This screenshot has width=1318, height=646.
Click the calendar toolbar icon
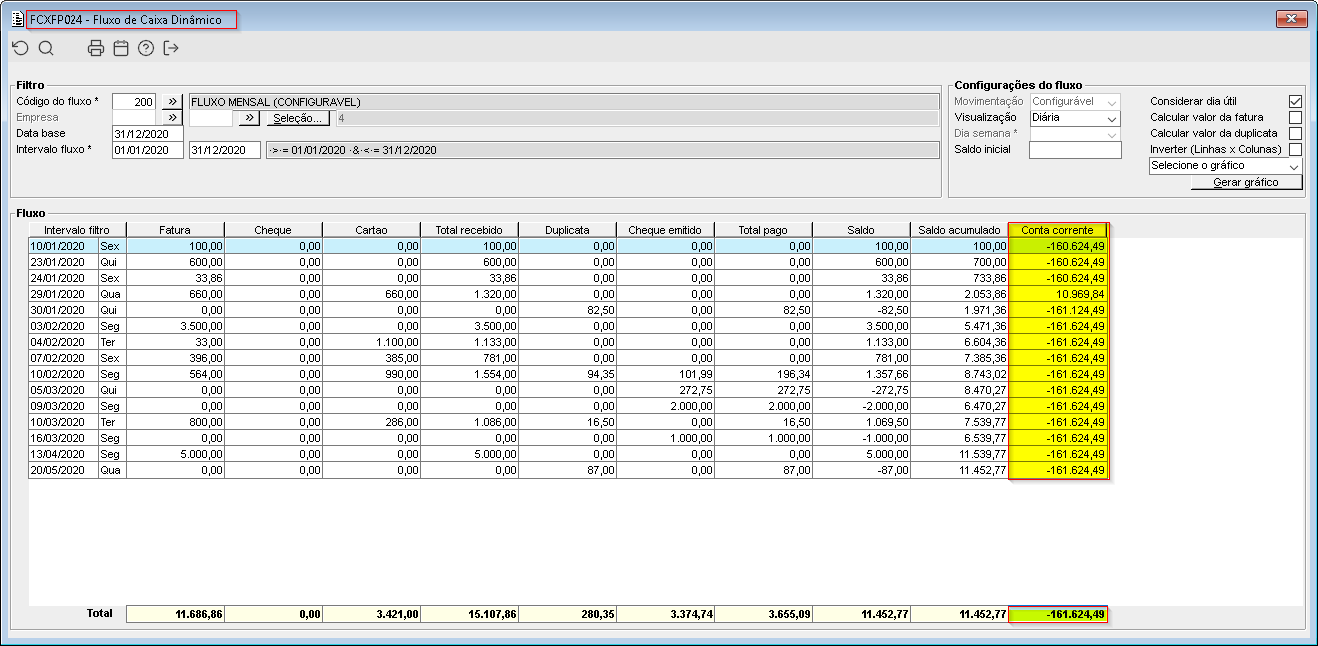121,48
